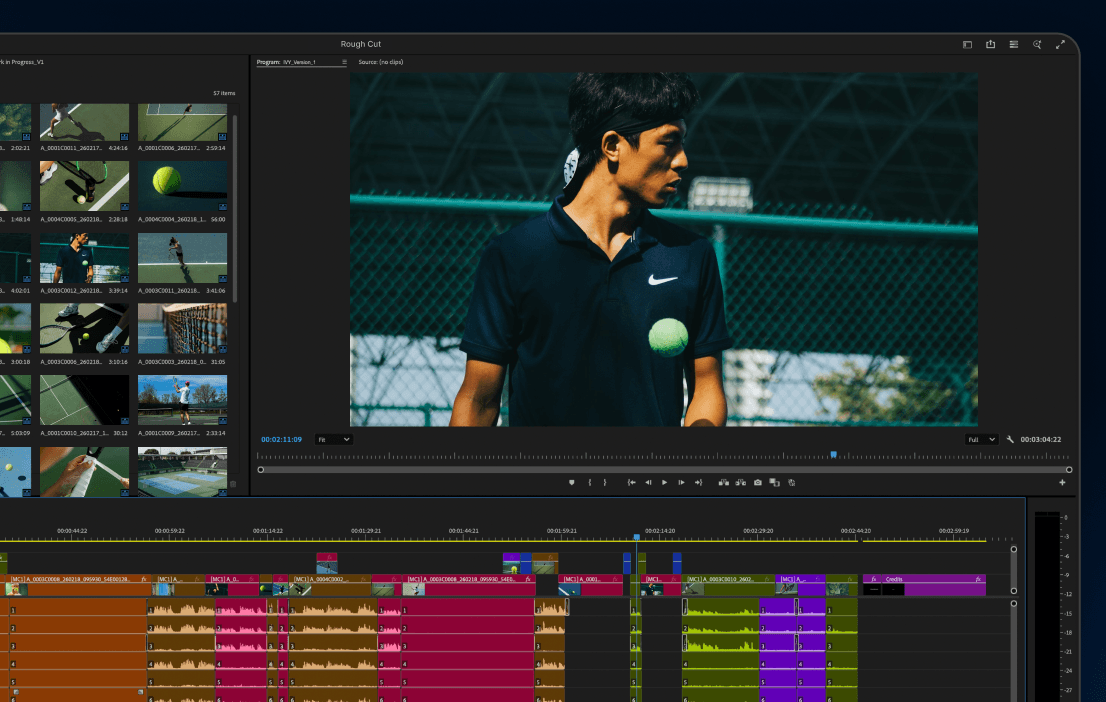Viewport: 1106px width, 702px height.
Task: Click the right handle of Program zoom bar
Action: pos(1069,470)
